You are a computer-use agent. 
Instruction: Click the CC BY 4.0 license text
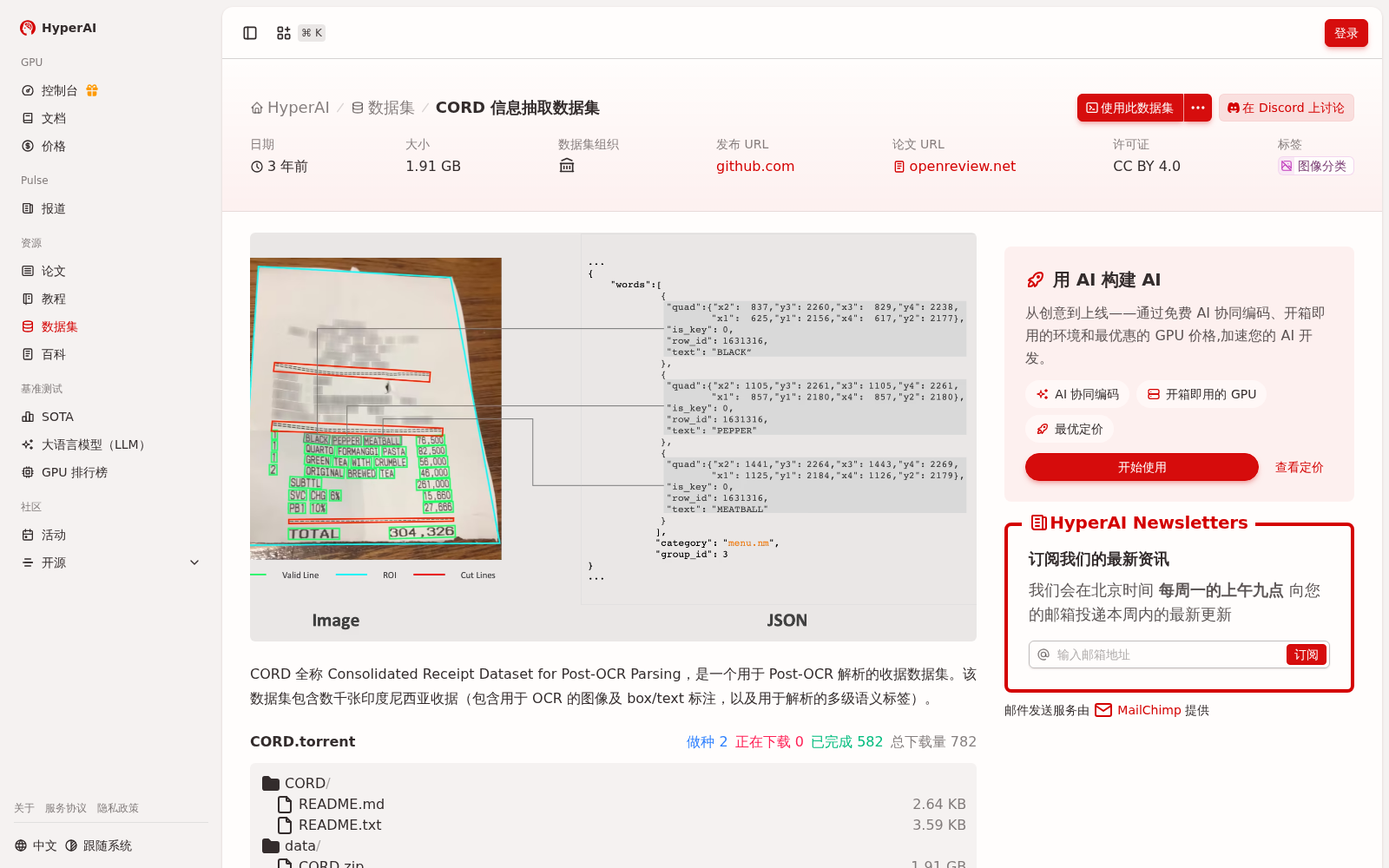coord(1147,166)
